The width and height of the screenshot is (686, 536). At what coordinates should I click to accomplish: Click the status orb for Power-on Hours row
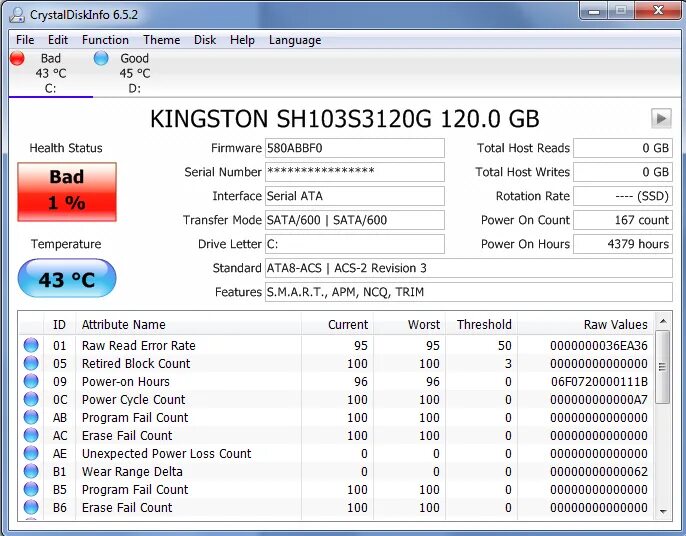31,381
